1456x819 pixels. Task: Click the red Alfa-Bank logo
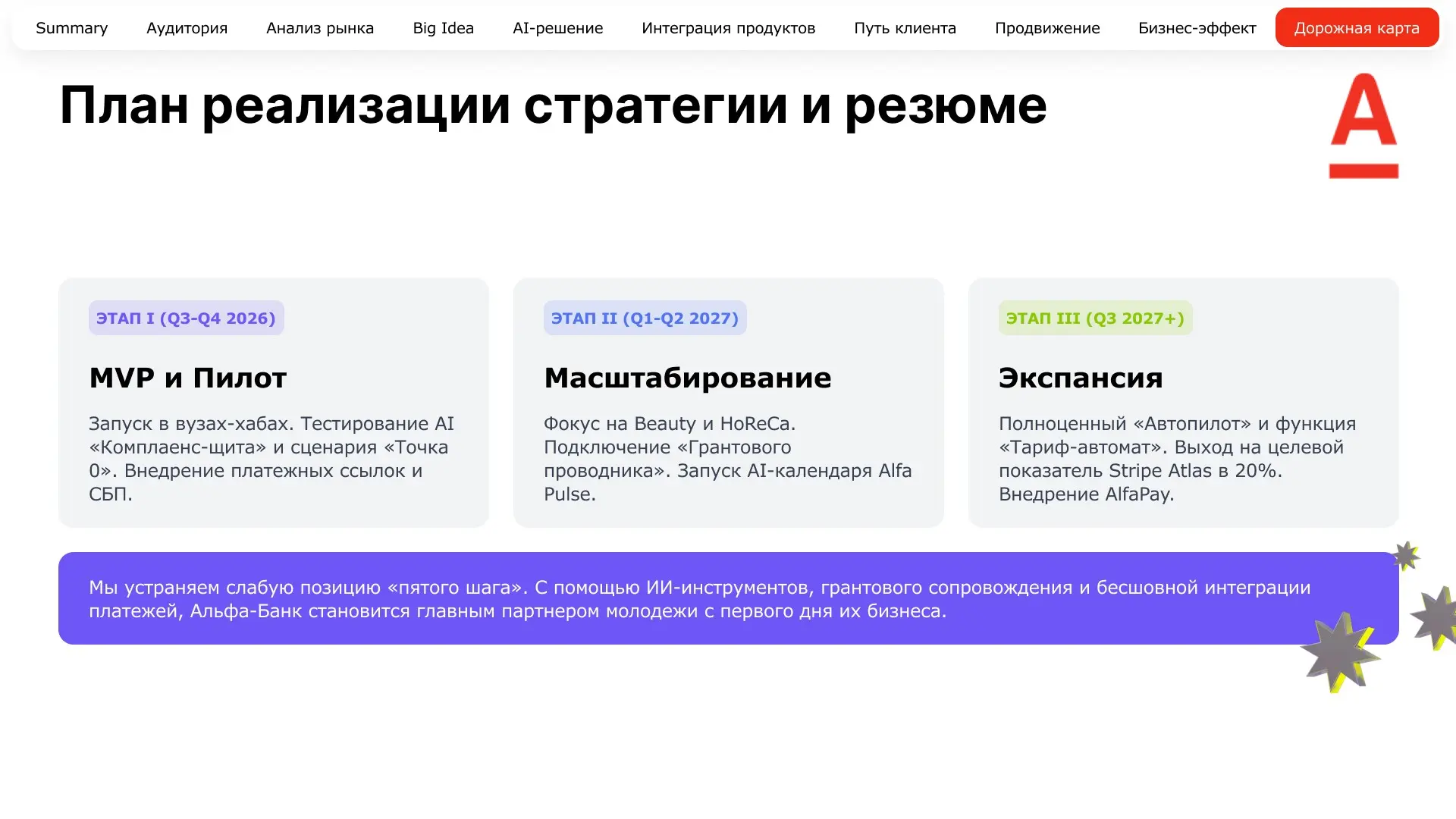1363,126
